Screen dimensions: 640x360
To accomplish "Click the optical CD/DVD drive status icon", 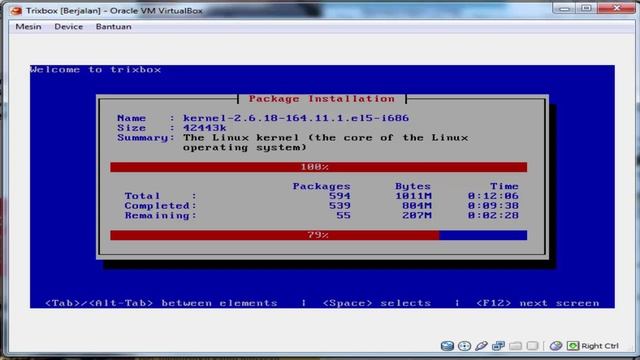I will click(464, 346).
